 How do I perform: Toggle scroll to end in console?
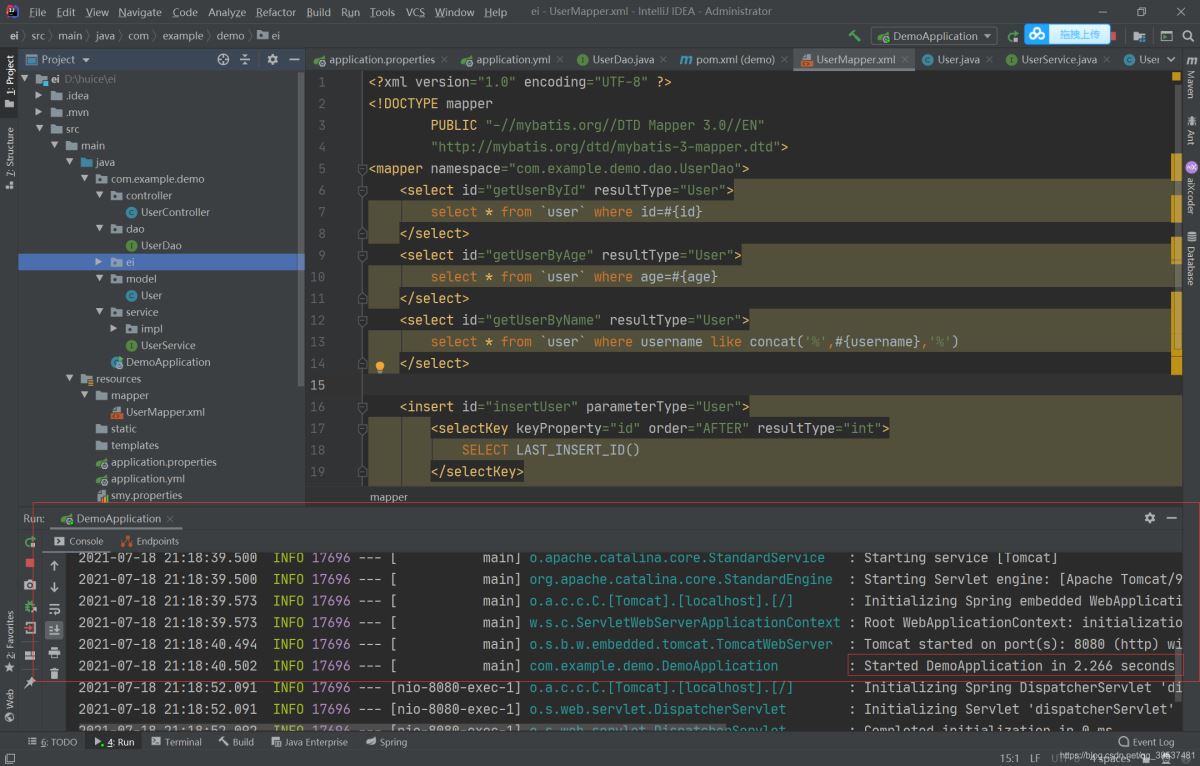pyautogui.click(x=54, y=630)
